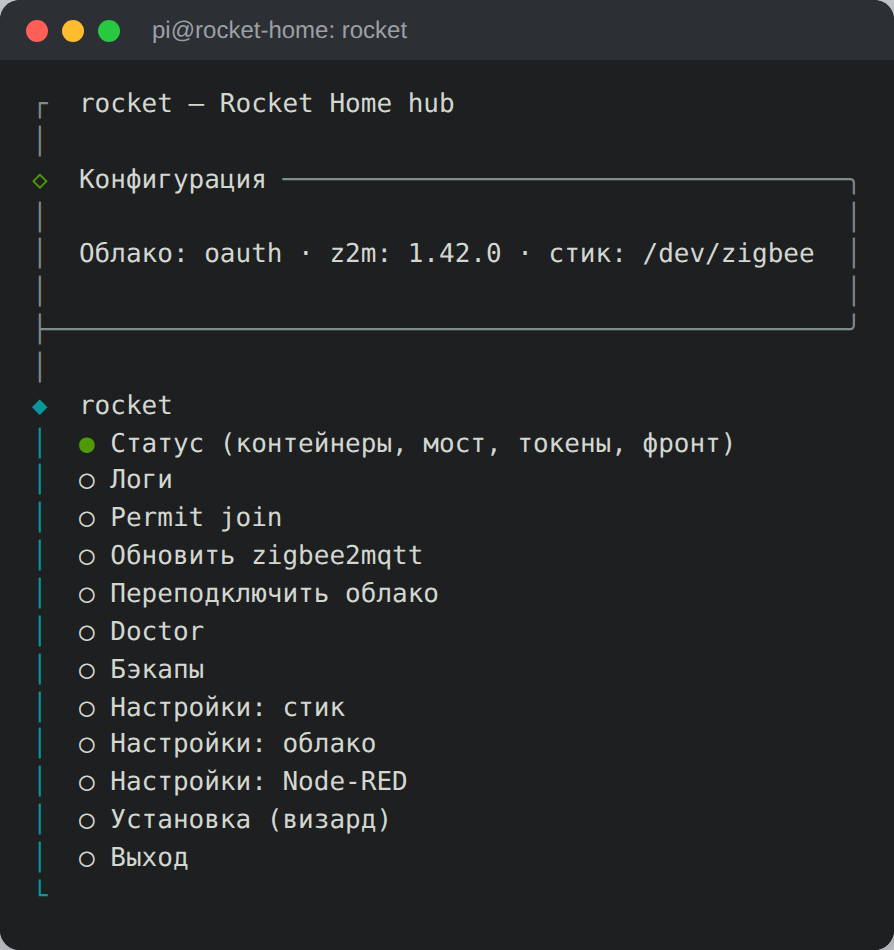Select the Статус radio option
Screen dimensions: 894x950
(406, 444)
